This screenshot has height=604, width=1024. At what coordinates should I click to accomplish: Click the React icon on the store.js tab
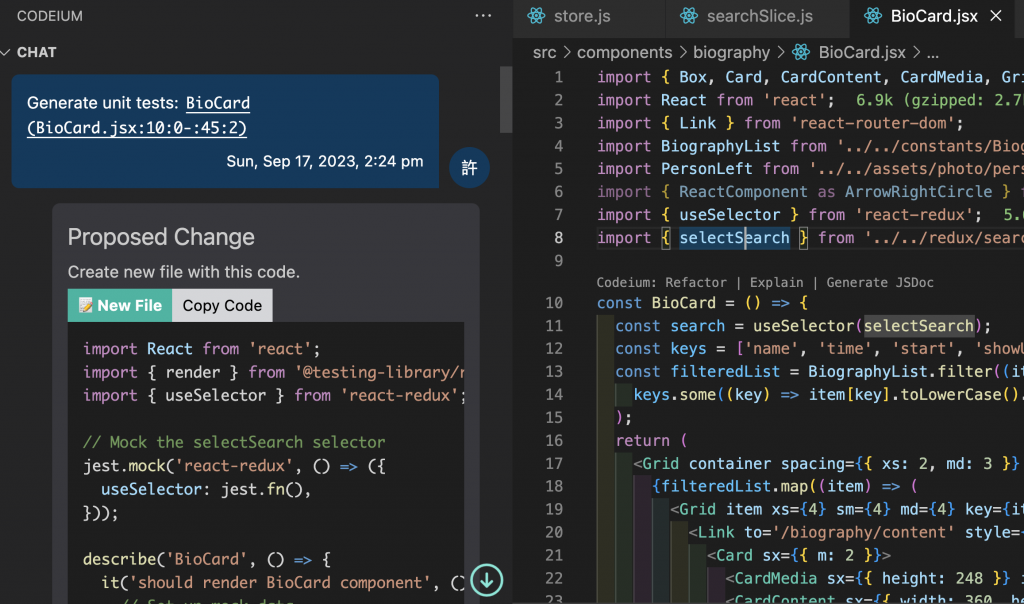click(536, 16)
